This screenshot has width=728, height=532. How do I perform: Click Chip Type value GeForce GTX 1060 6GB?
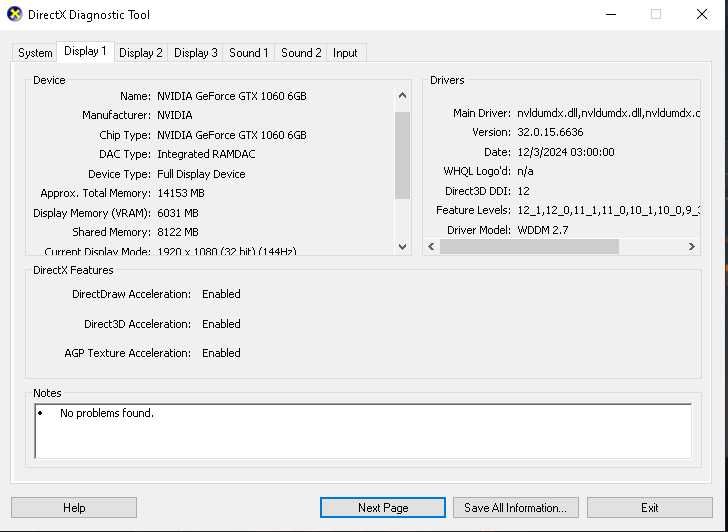tap(232, 135)
